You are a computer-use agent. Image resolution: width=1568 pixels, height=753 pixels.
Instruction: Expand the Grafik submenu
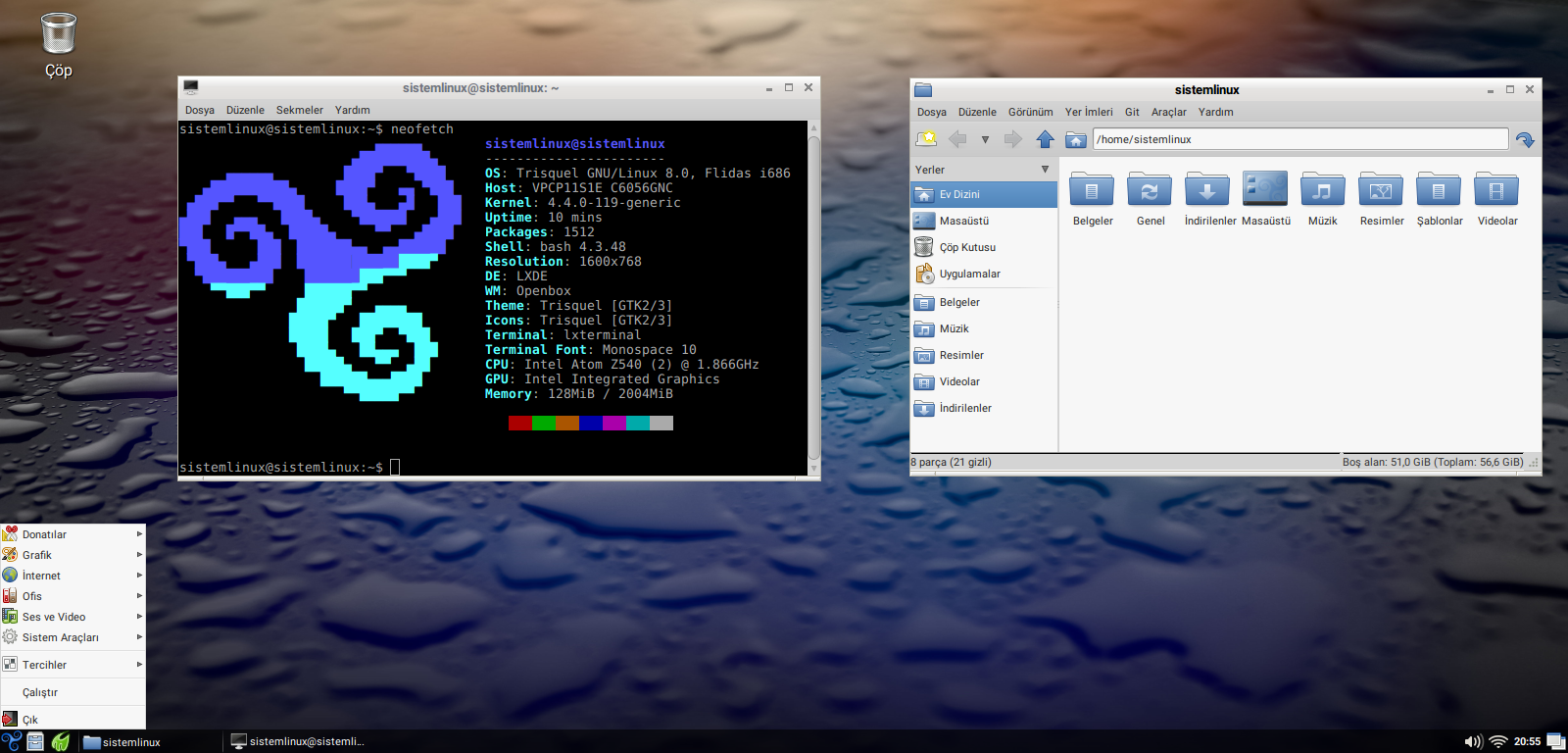[x=73, y=555]
